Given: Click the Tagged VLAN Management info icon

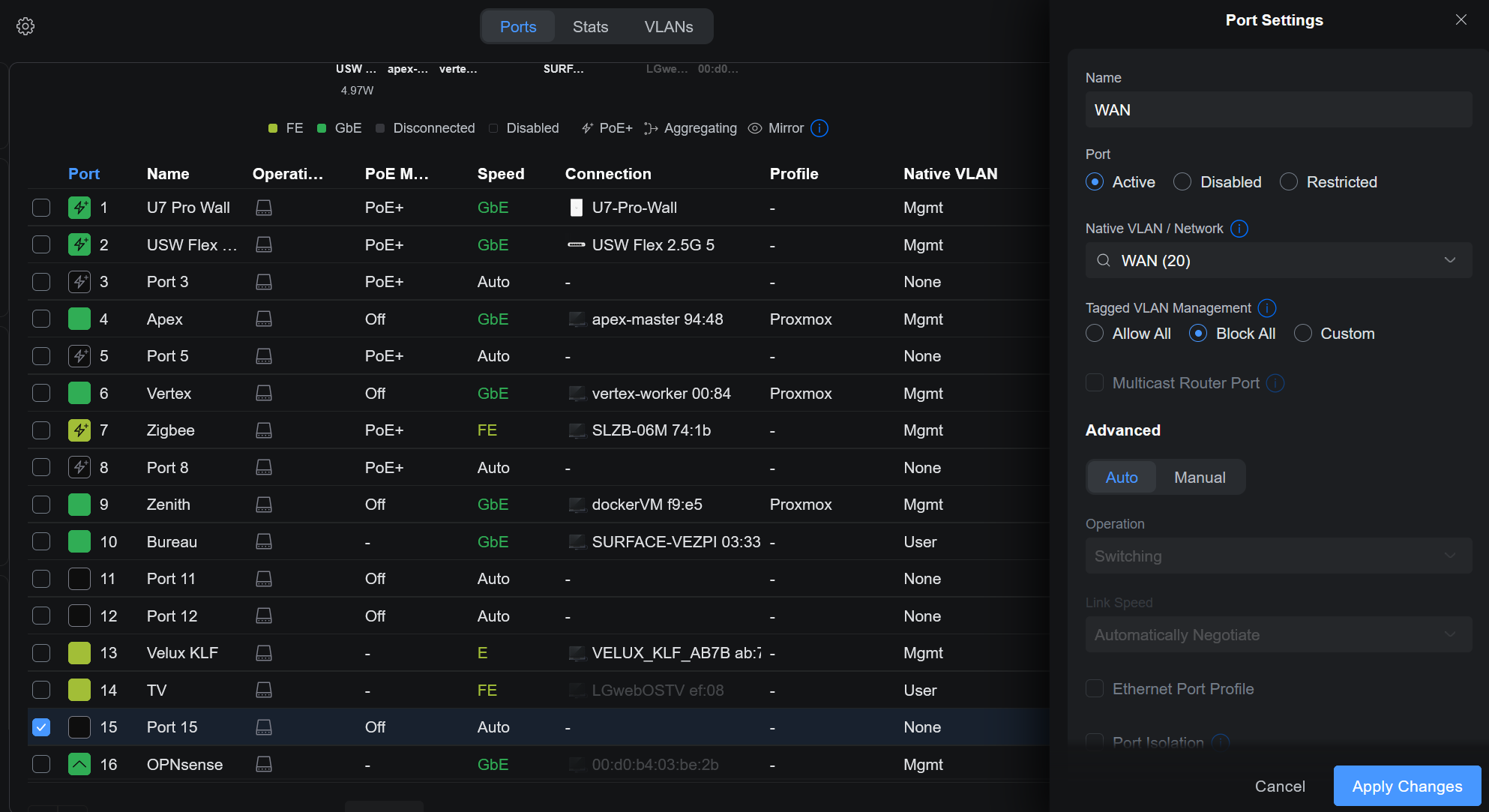Looking at the screenshot, I should (1267, 308).
